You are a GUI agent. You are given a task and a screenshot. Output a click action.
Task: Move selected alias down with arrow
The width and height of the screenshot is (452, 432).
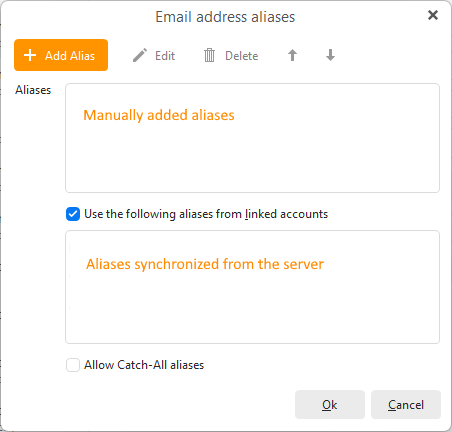point(330,55)
